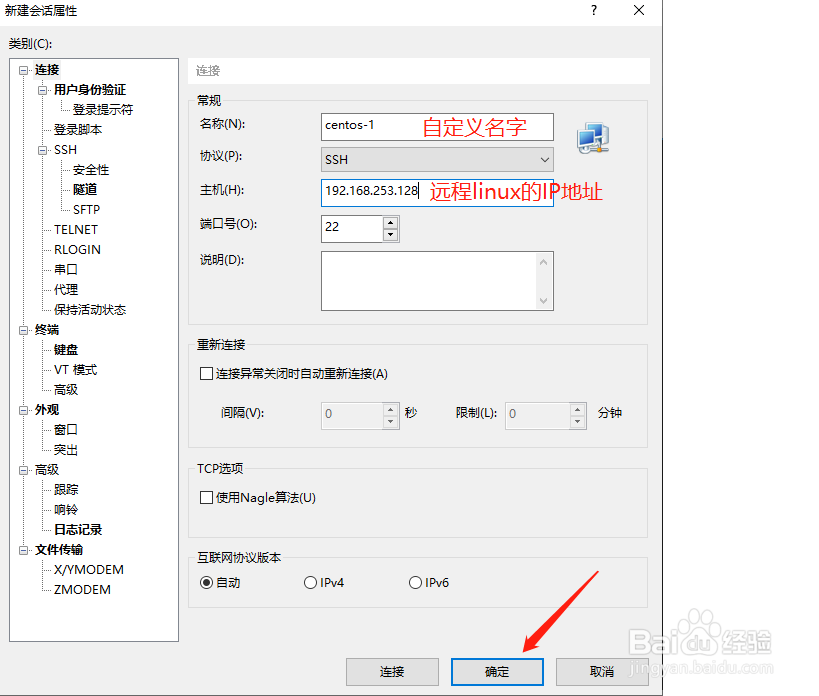Collapse the 高级 top-level tree node
The width and height of the screenshot is (819, 696).
pyautogui.click(x=24, y=470)
